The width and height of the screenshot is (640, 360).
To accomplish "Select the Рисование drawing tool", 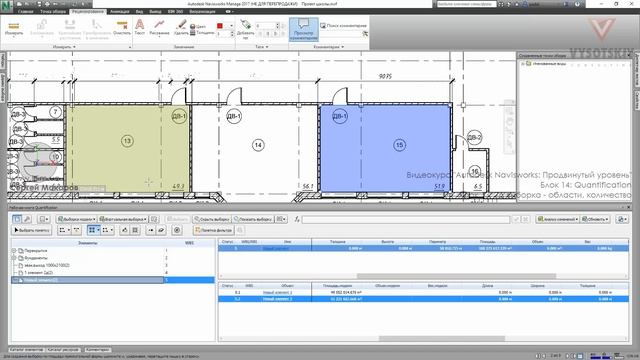I will click(159, 28).
